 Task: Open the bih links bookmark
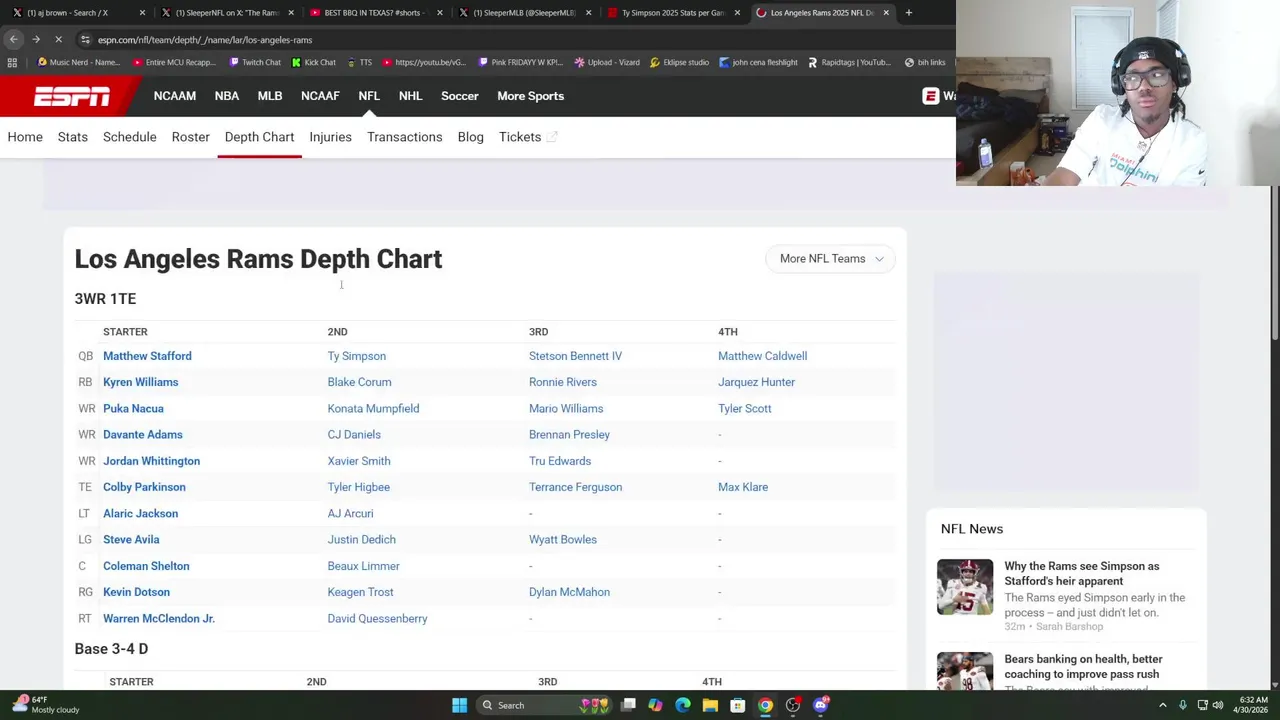[x=925, y=62]
